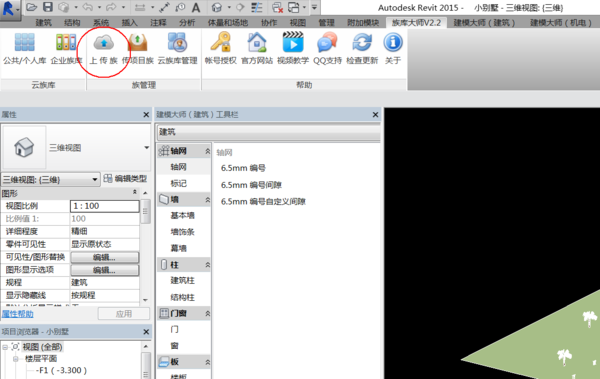
Task: Switch to the 建模大师（机电） ribbon tab
Action: [561, 23]
